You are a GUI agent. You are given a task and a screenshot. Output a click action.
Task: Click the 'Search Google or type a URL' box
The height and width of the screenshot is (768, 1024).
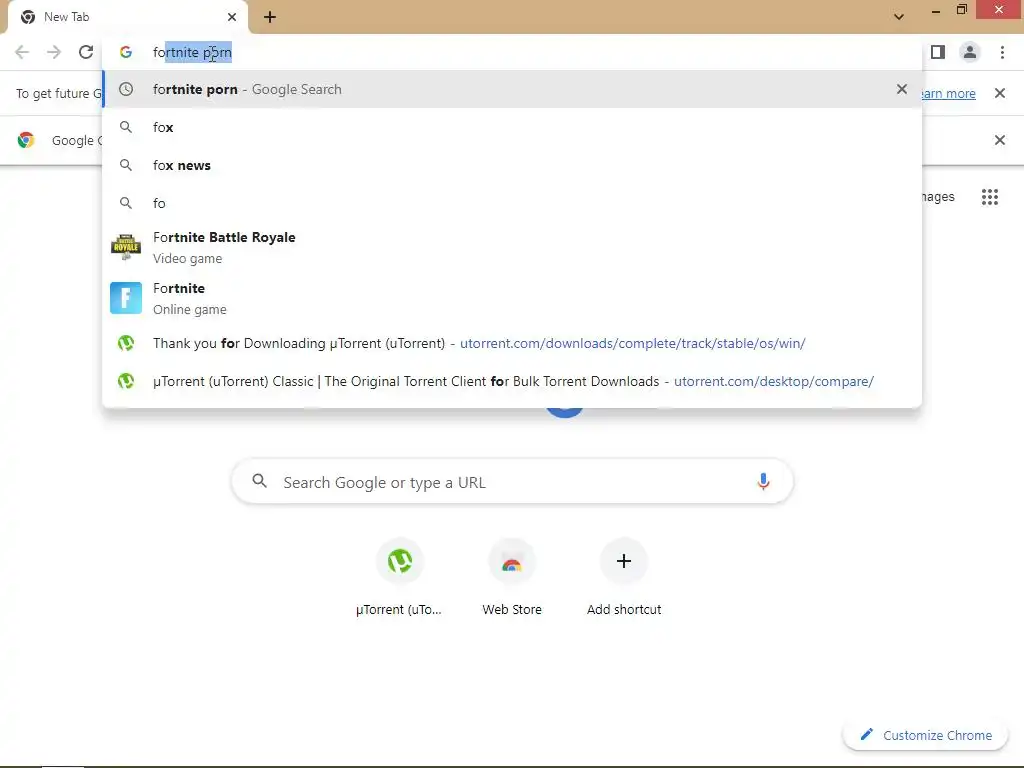[513, 483]
